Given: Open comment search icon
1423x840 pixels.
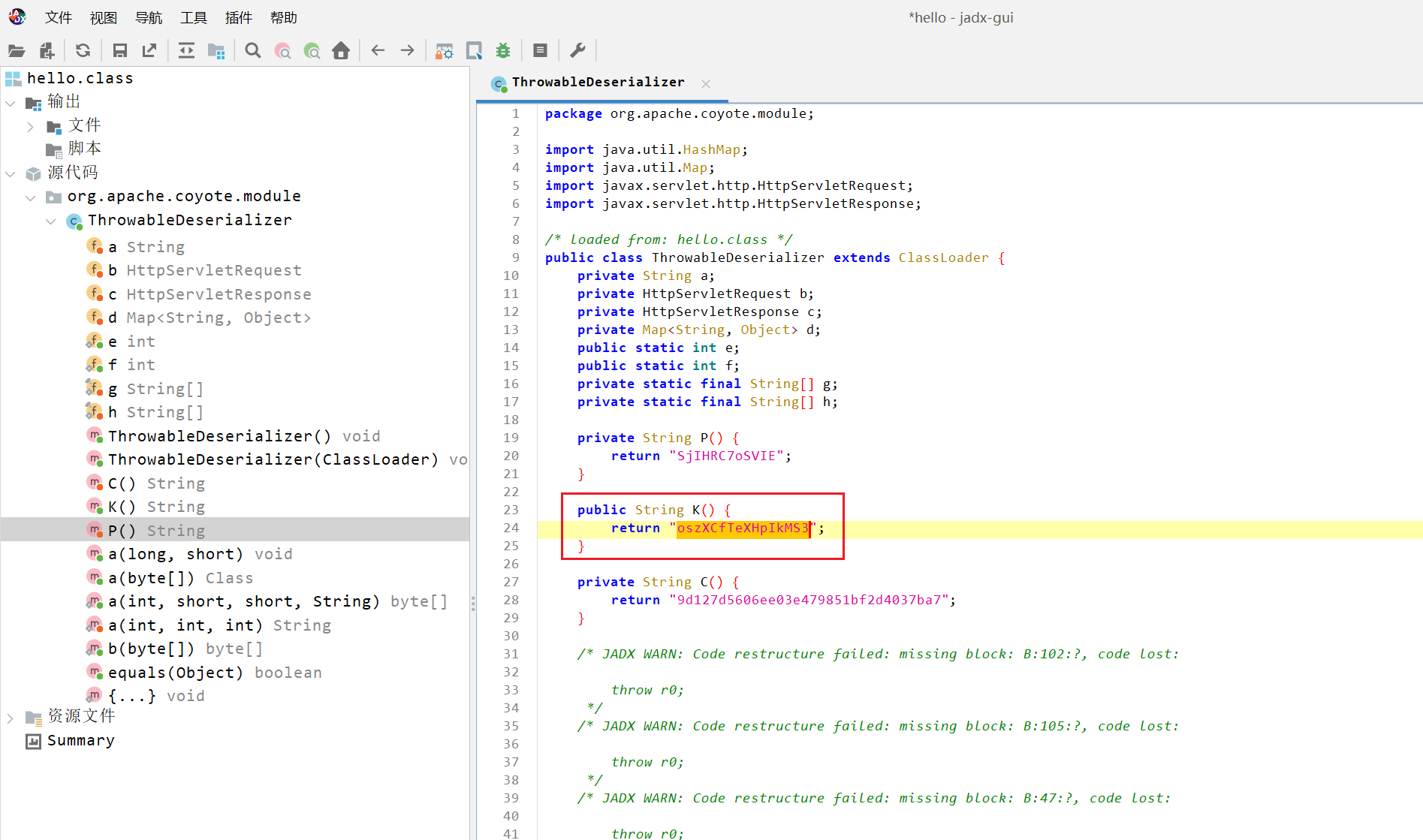Looking at the screenshot, I should click(312, 50).
